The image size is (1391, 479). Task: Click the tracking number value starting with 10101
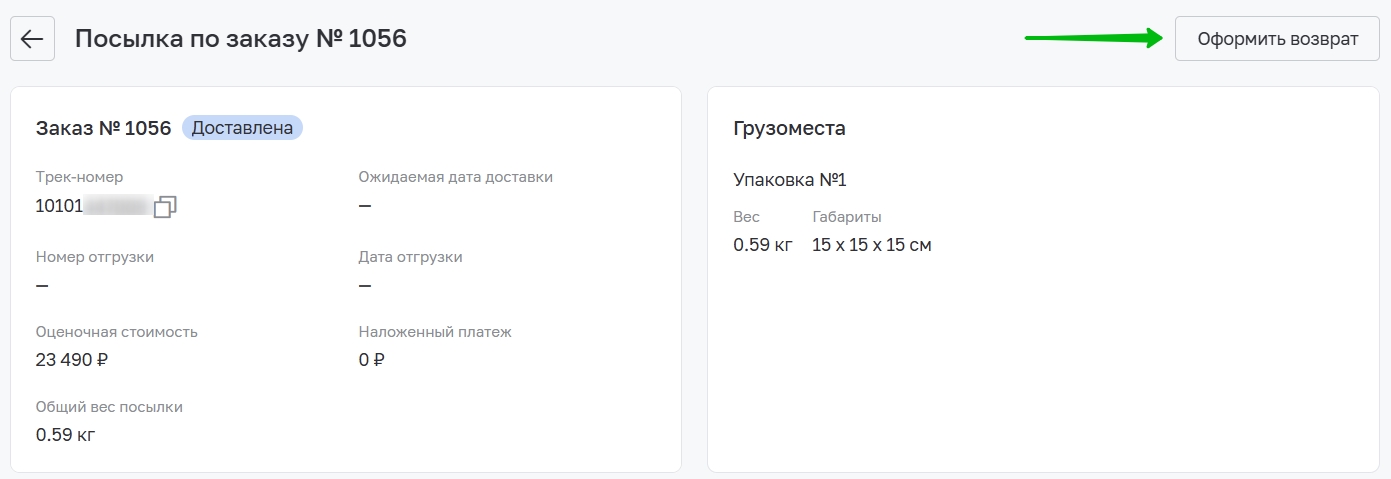click(x=92, y=206)
